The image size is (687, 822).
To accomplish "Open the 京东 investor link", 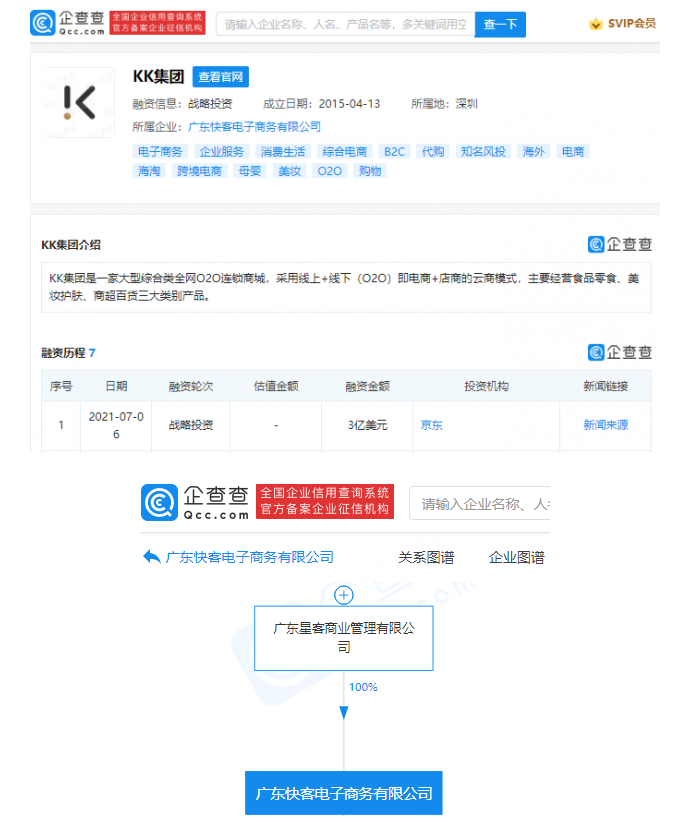I will pyautogui.click(x=431, y=425).
